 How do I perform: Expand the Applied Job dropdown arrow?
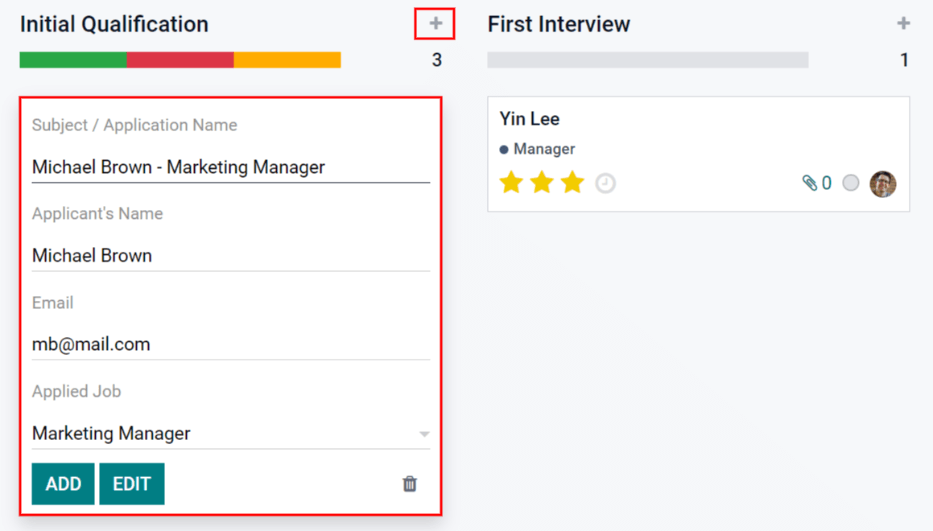click(424, 434)
